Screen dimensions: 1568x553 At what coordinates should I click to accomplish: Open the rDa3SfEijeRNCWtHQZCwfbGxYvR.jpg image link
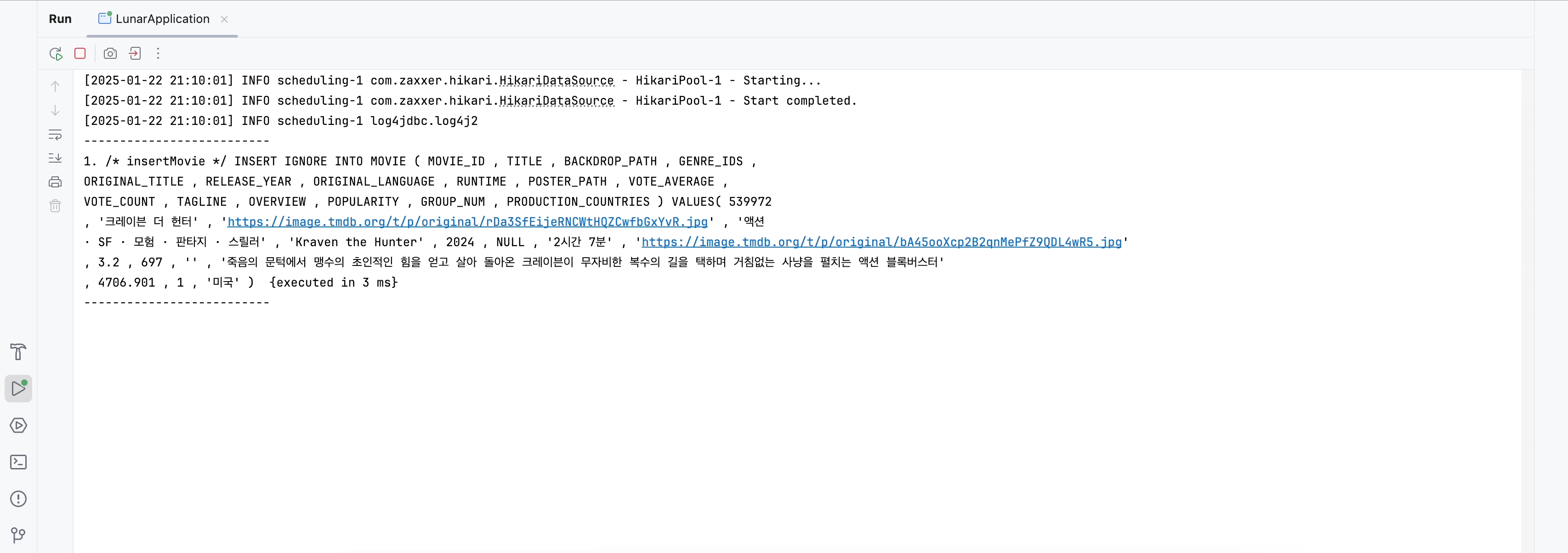467,222
